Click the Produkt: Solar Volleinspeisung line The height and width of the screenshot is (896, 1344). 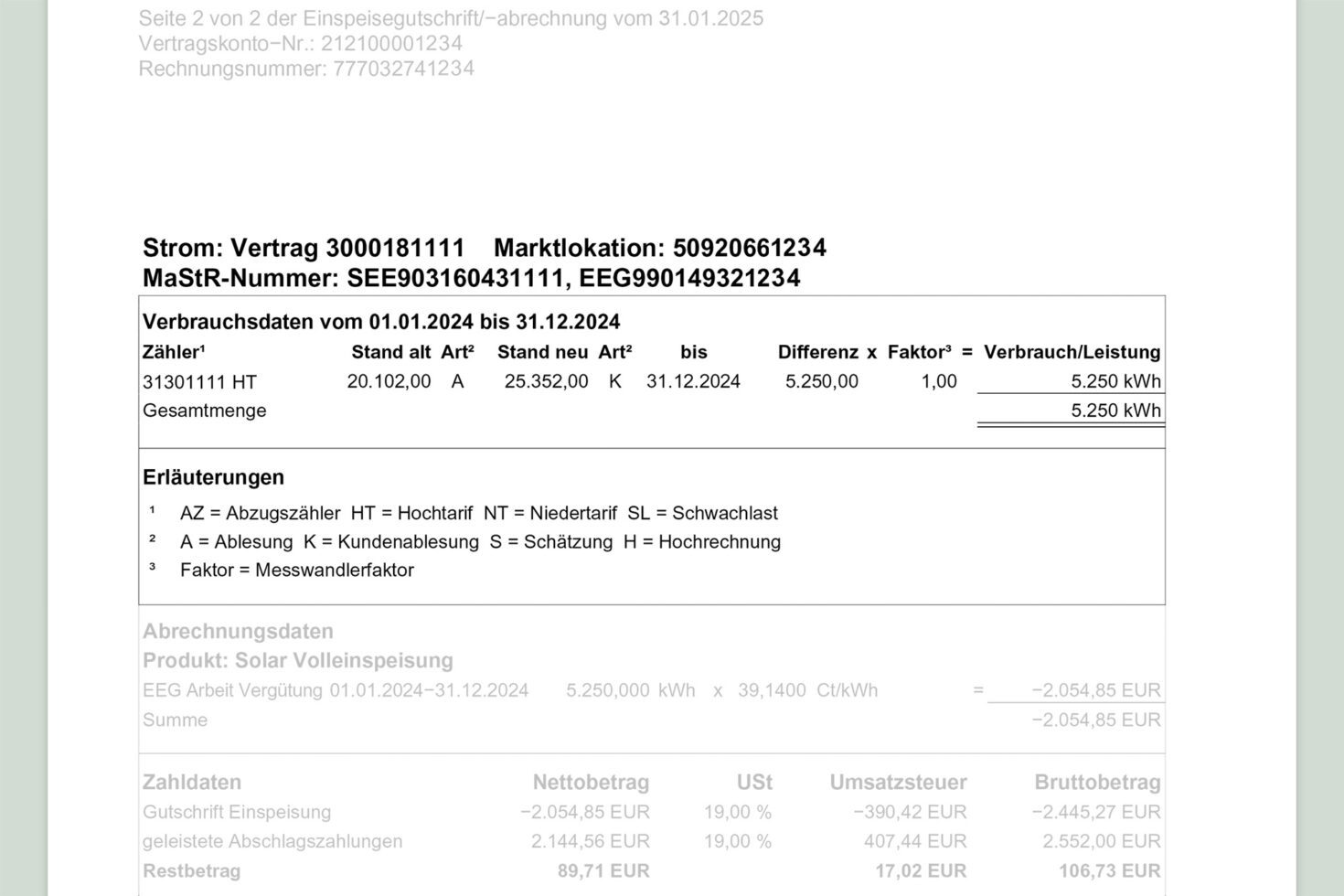click(x=298, y=660)
